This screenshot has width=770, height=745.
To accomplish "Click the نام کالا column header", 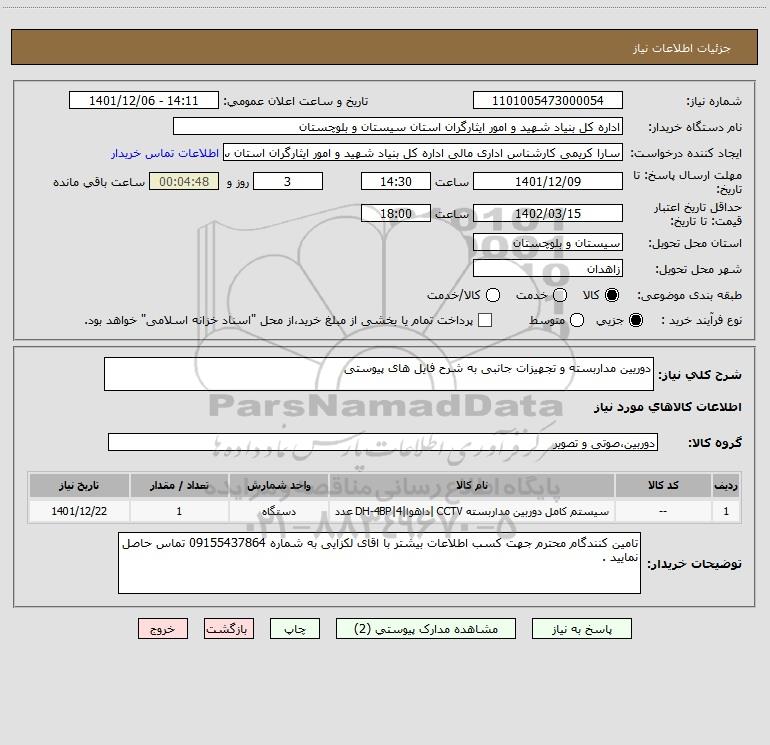I will pyautogui.click(x=471, y=485).
